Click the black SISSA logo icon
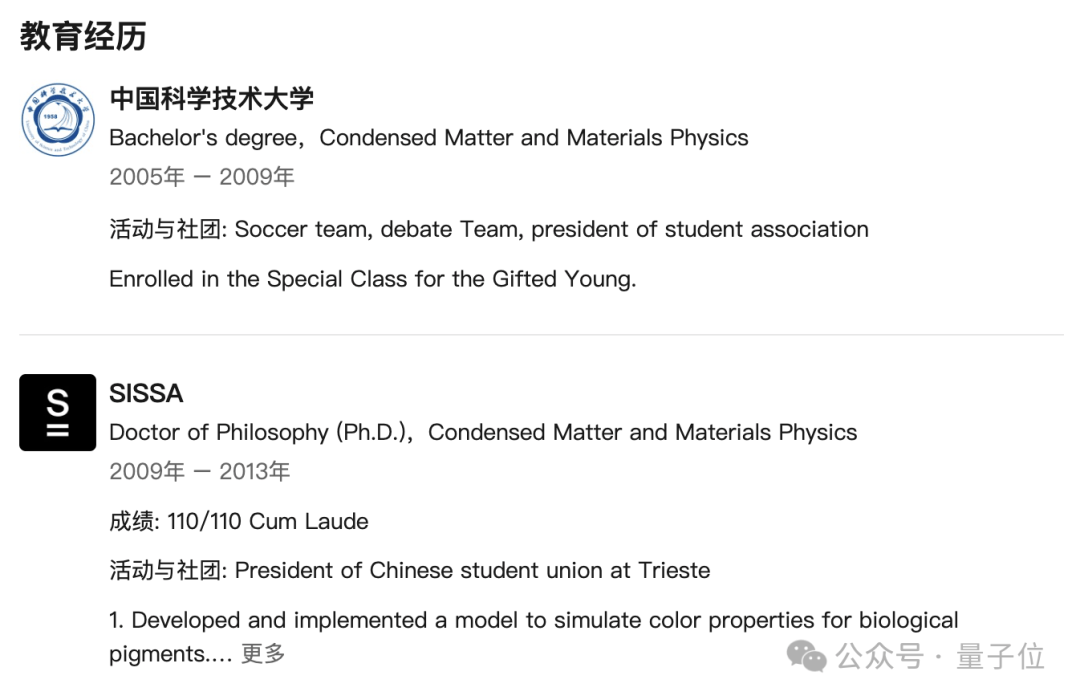1080x700 pixels. (58, 412)
